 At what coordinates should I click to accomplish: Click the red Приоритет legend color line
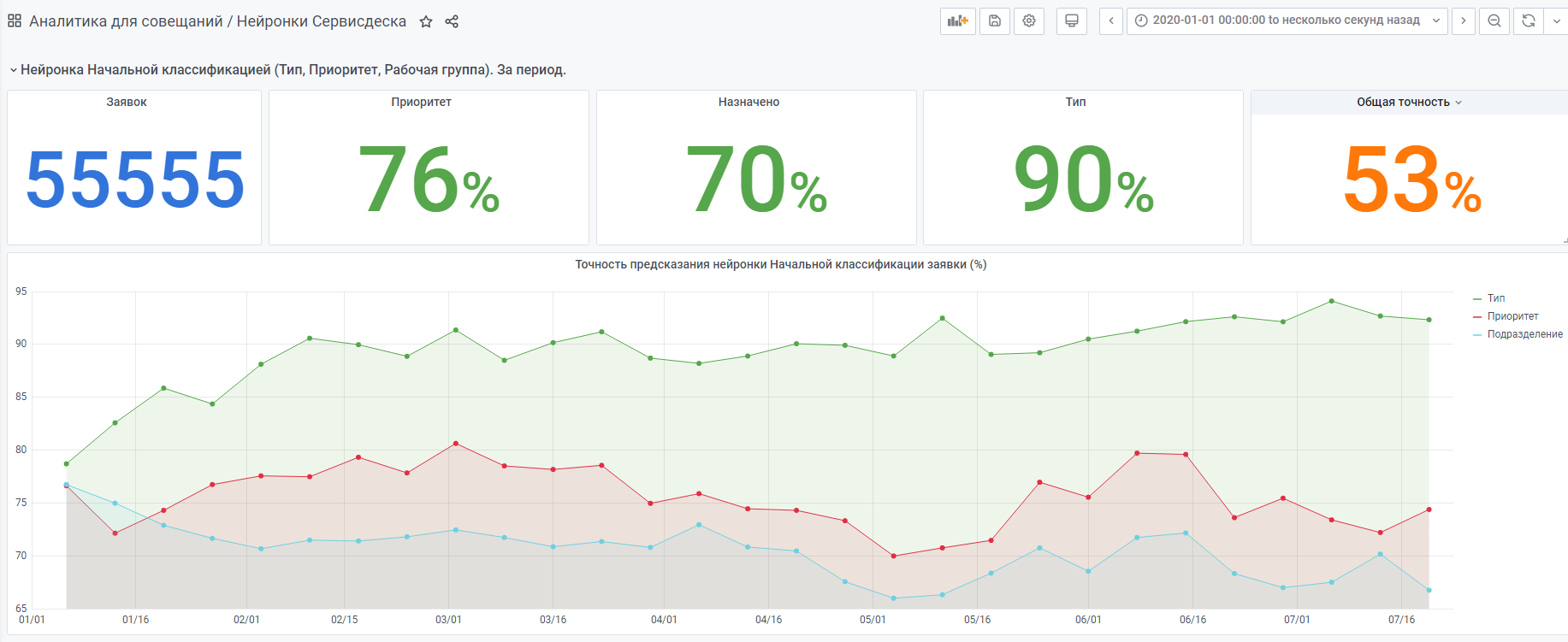(x=1477, y=317)
